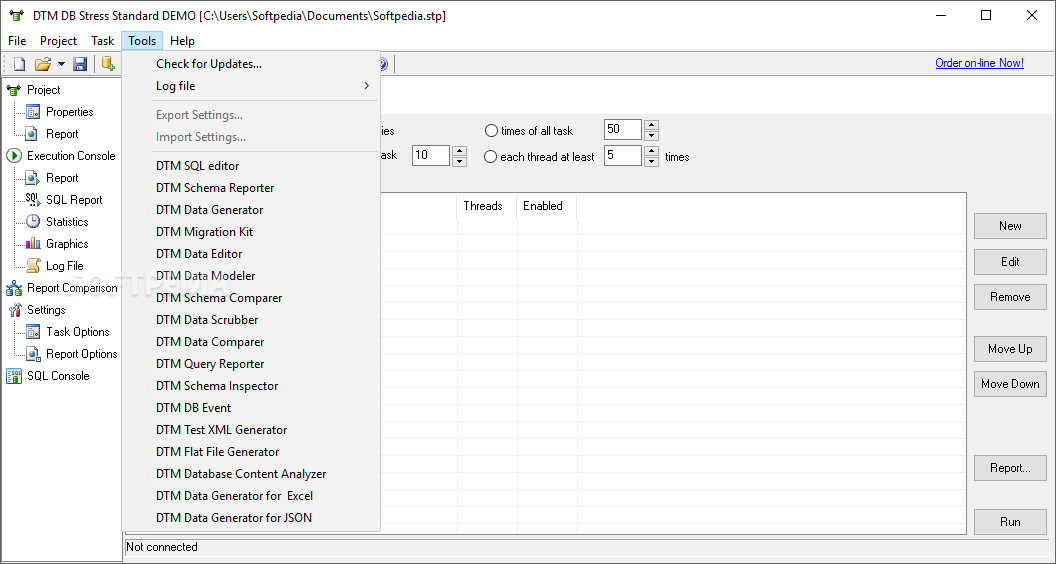Select 'each thread at least' radio button
The image size is (1056, 564).
[x=491, y=157]
